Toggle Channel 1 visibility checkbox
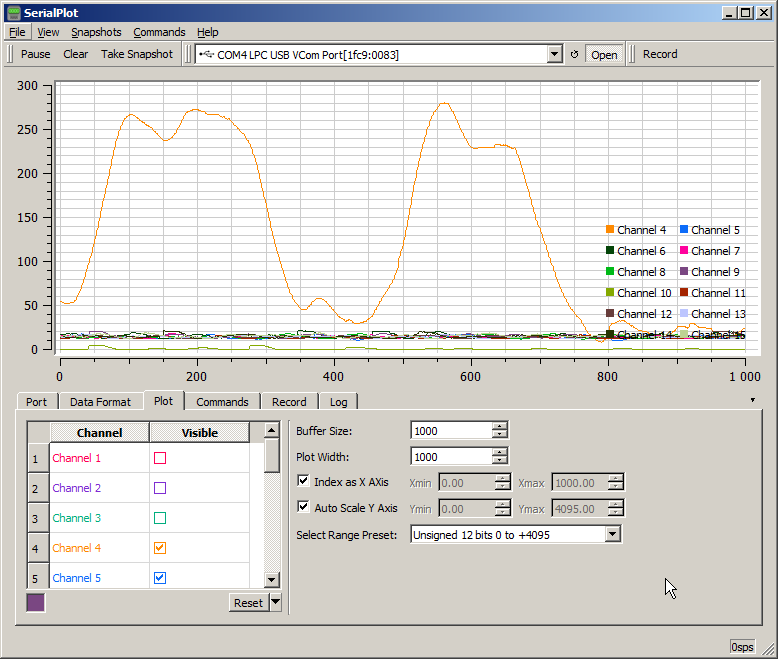The image size is (778, 659). (x=160, y=458)
